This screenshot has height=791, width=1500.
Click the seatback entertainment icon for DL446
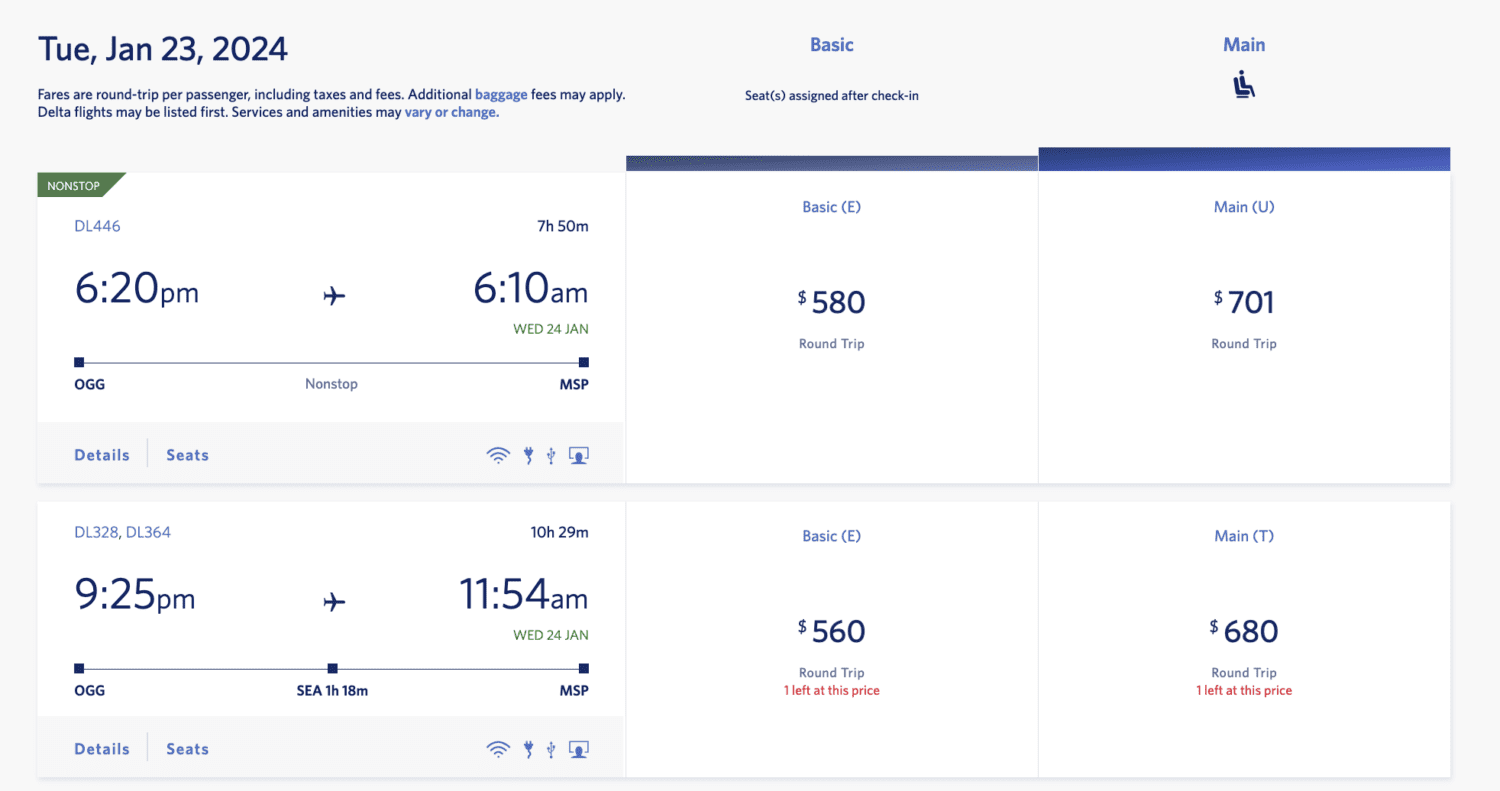coord(578,455)
